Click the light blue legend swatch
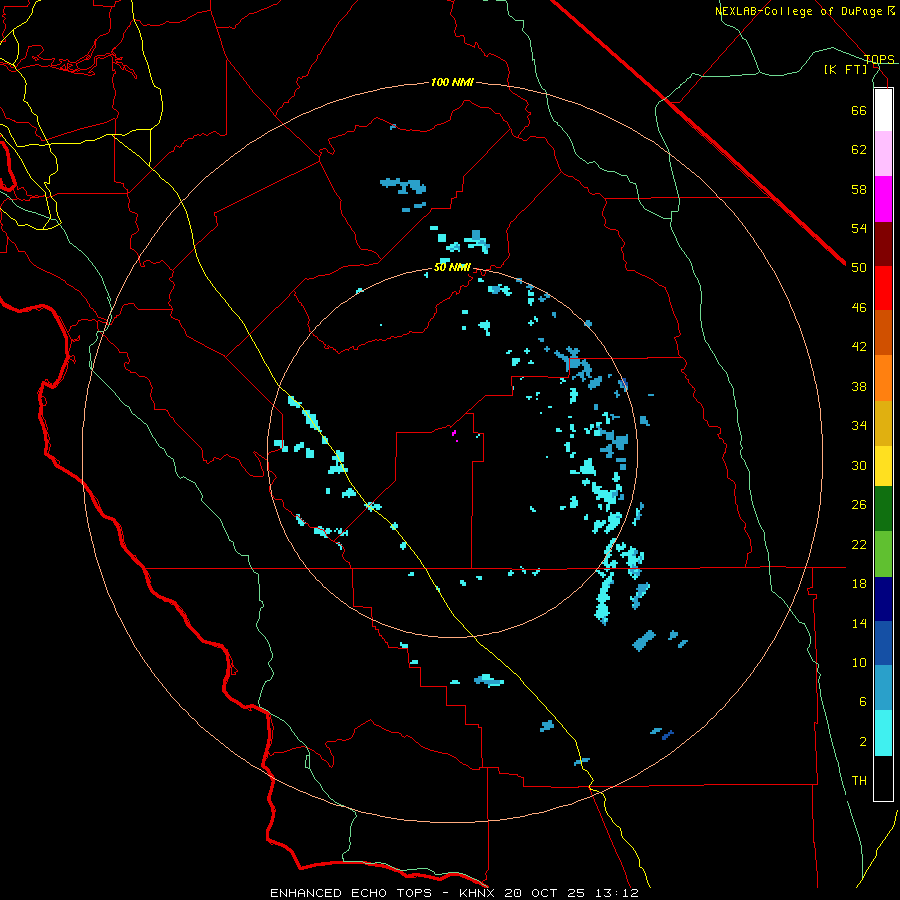The image size is (900, 900). (883, 688)
